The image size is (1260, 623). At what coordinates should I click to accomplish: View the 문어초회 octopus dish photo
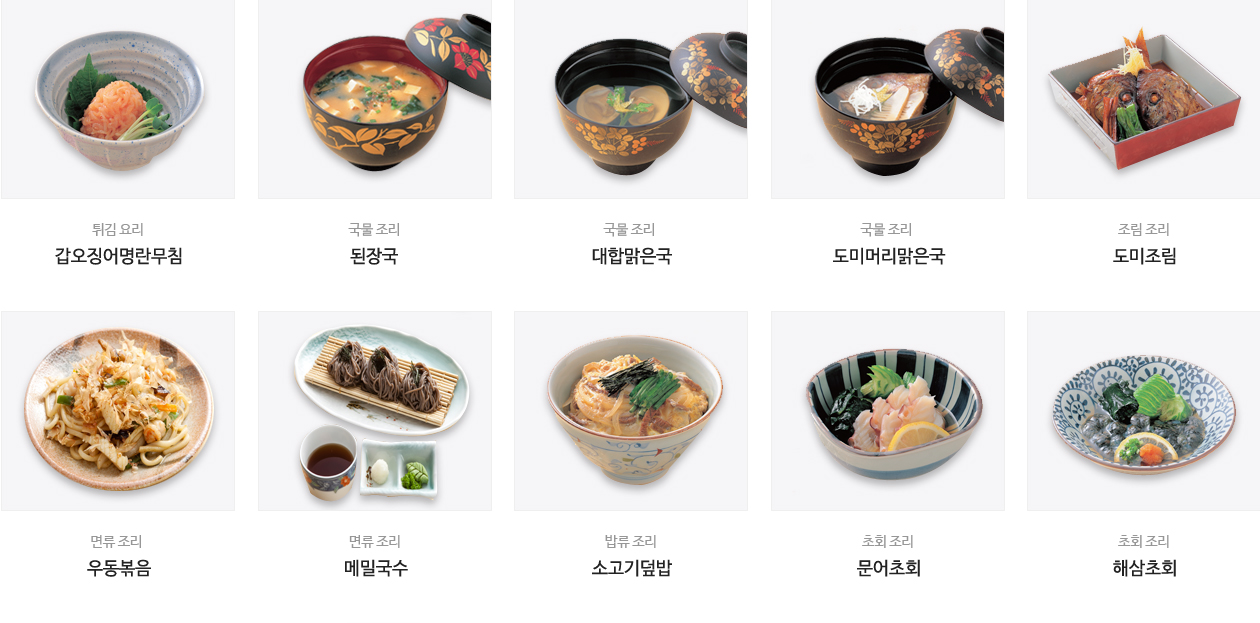(x=888, y=411)
